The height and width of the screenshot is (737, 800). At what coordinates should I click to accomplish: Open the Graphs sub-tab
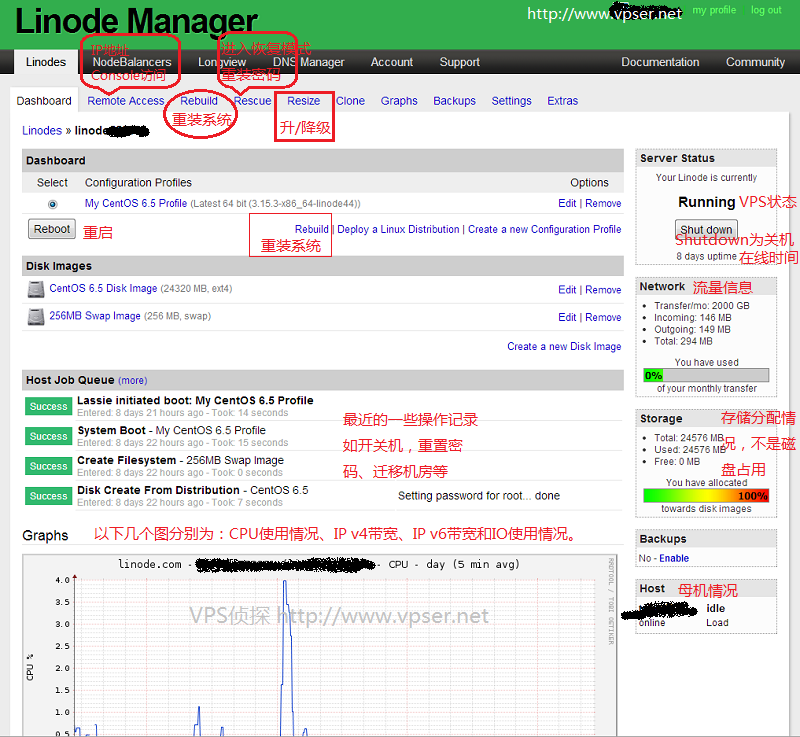[x=399, y=101]
